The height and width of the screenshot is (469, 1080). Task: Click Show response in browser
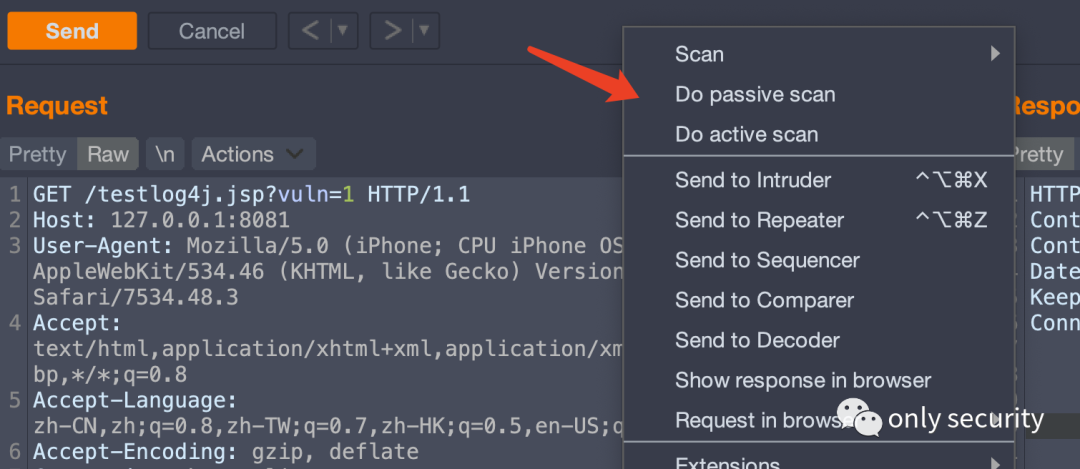tap(803, 380)
